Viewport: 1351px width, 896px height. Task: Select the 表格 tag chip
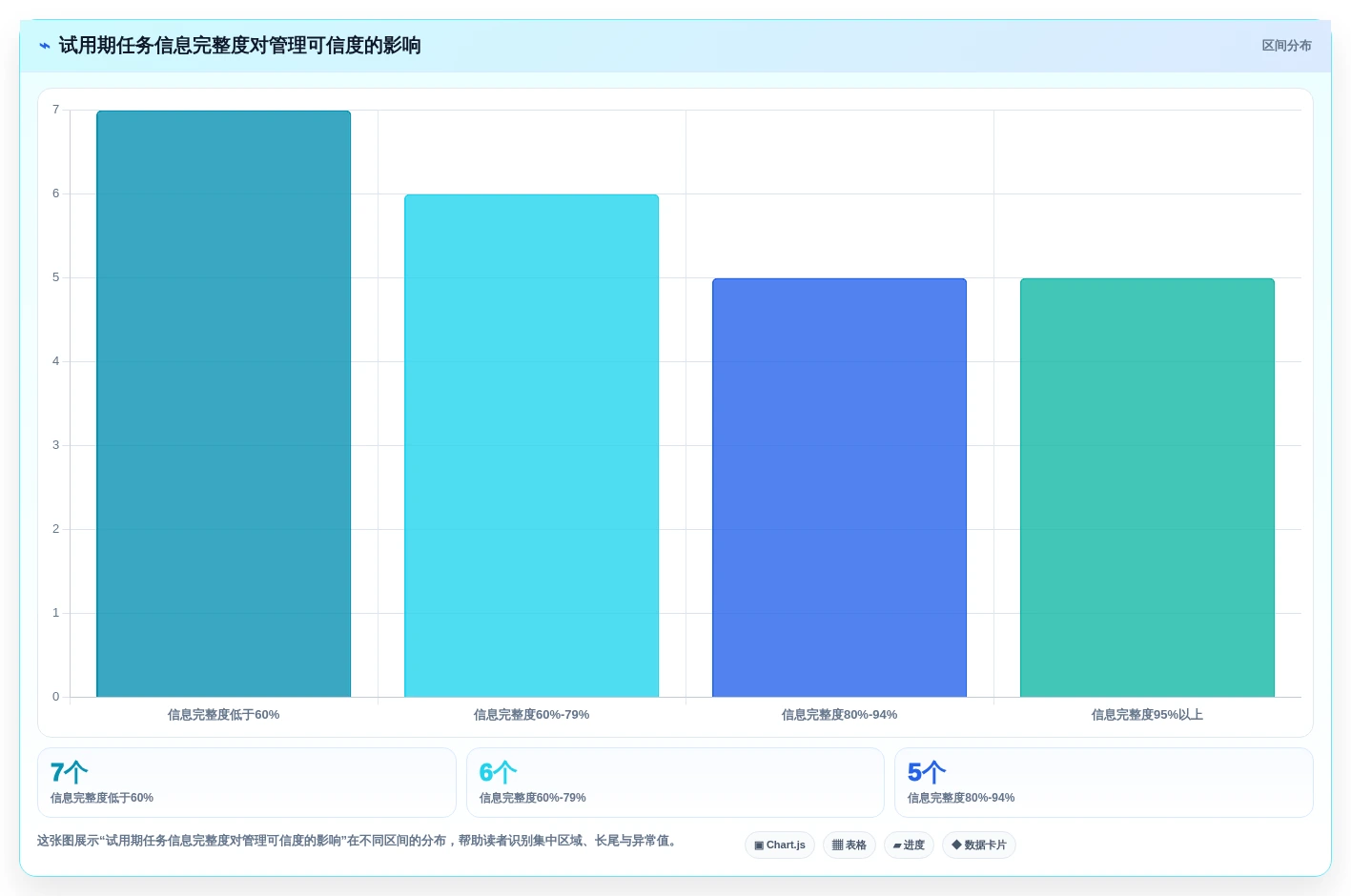point(849,845)
